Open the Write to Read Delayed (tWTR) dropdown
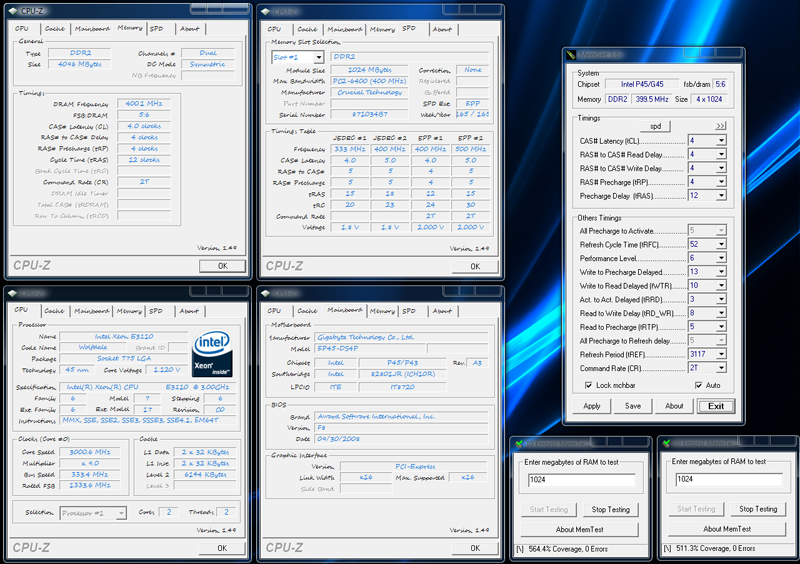The height and width of the screenshot is (564, 800). click(x=721, y=286)
